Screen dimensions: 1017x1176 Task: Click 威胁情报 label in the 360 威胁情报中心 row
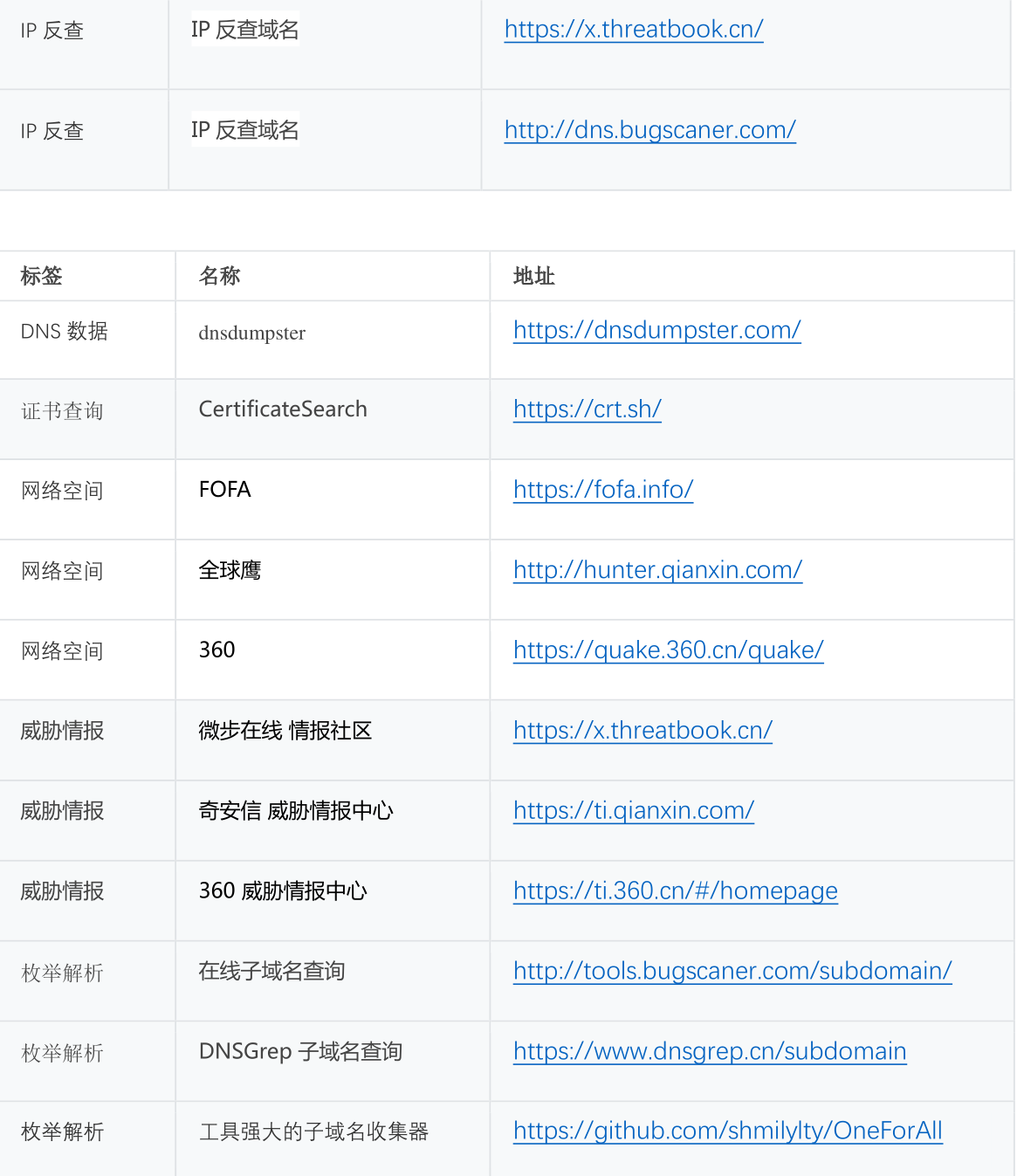tap(63, 892)
